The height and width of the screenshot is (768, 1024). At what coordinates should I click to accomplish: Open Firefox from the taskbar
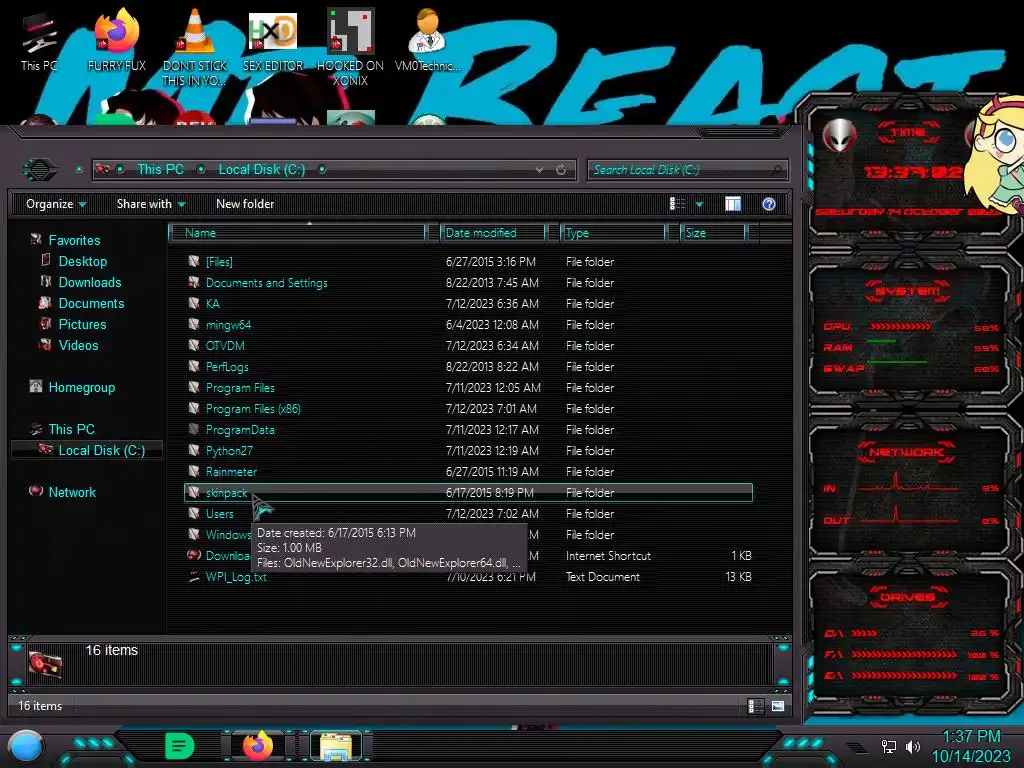pyautogui.click(x=258, y=746)
